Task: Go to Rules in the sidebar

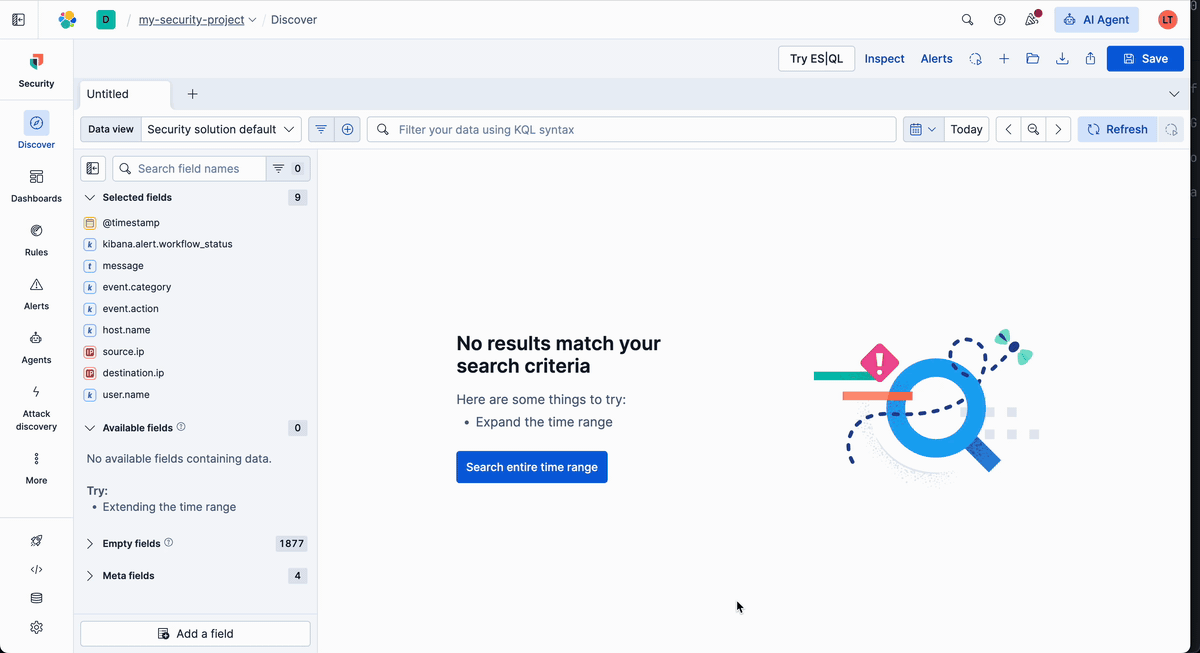Action: point(36,240)
